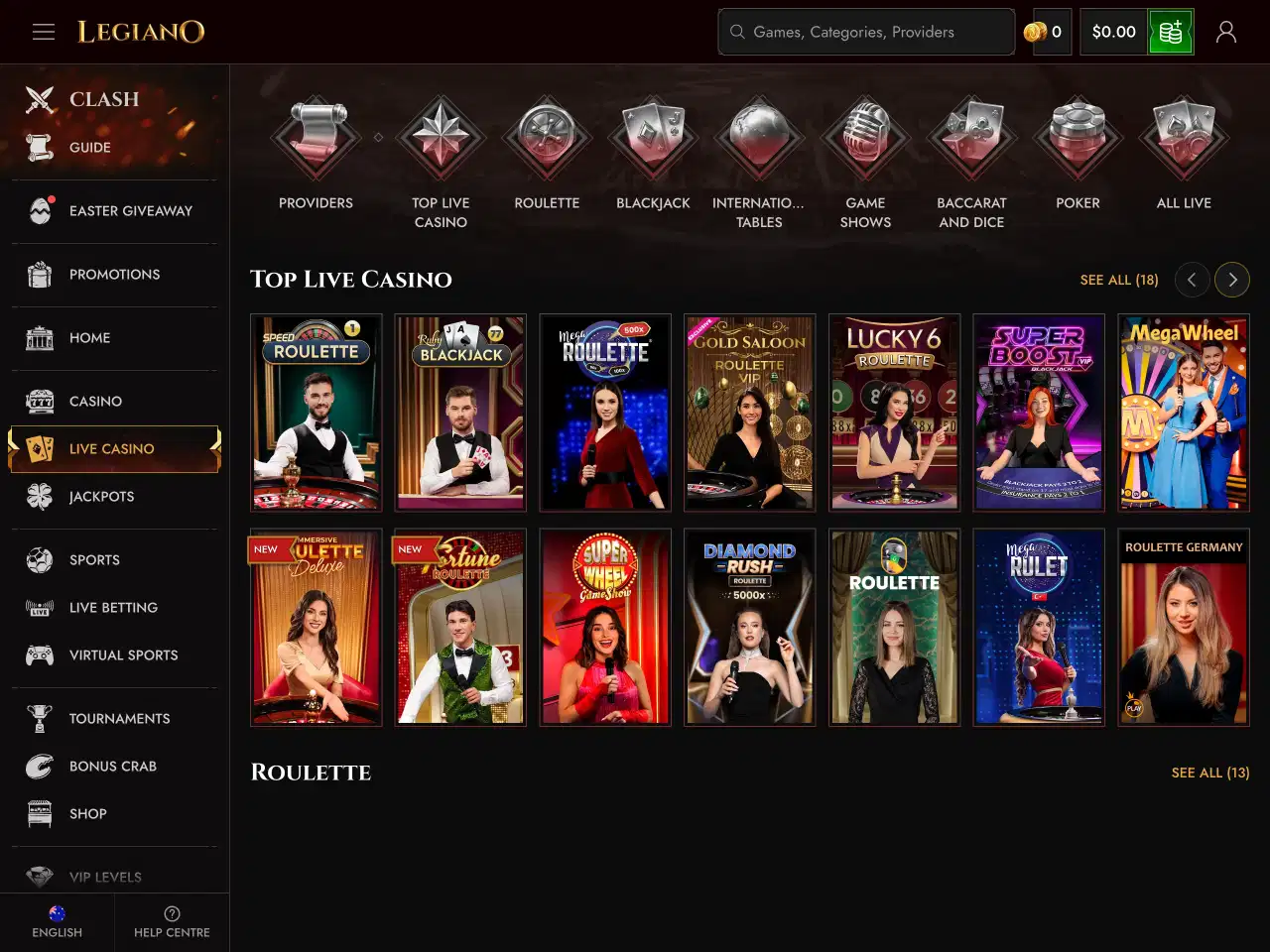Open the green deposit button
This screenshot has height=952, width=1270.
pyautogui.click(x=1171, y=32)
